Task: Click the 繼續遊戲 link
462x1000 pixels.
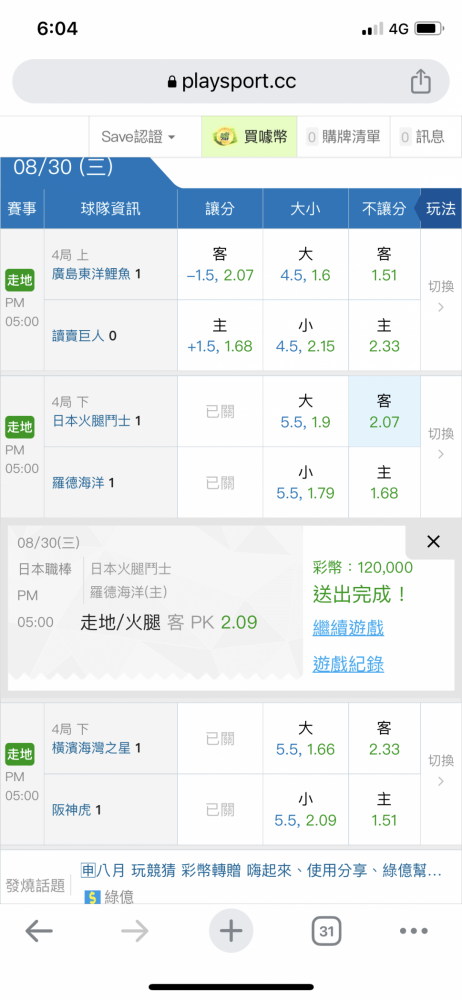Action: [x=348, y=628]
